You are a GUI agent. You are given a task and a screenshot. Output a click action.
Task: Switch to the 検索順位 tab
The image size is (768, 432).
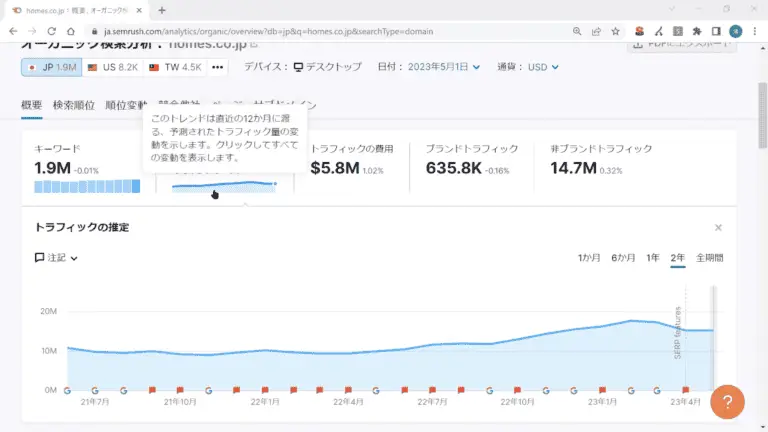74,105
